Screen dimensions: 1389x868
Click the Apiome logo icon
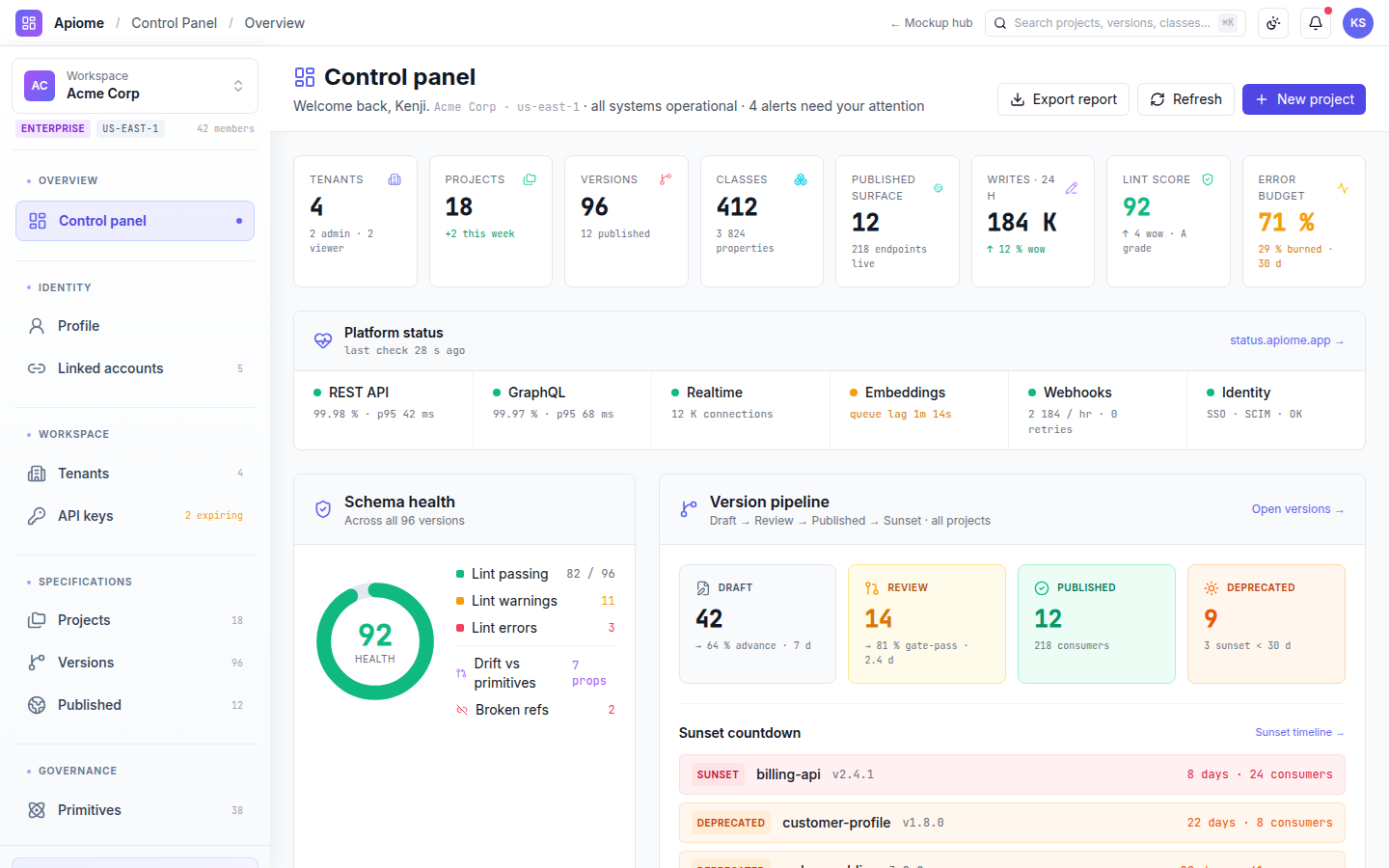pyautogui.click(x=29, y=23)
